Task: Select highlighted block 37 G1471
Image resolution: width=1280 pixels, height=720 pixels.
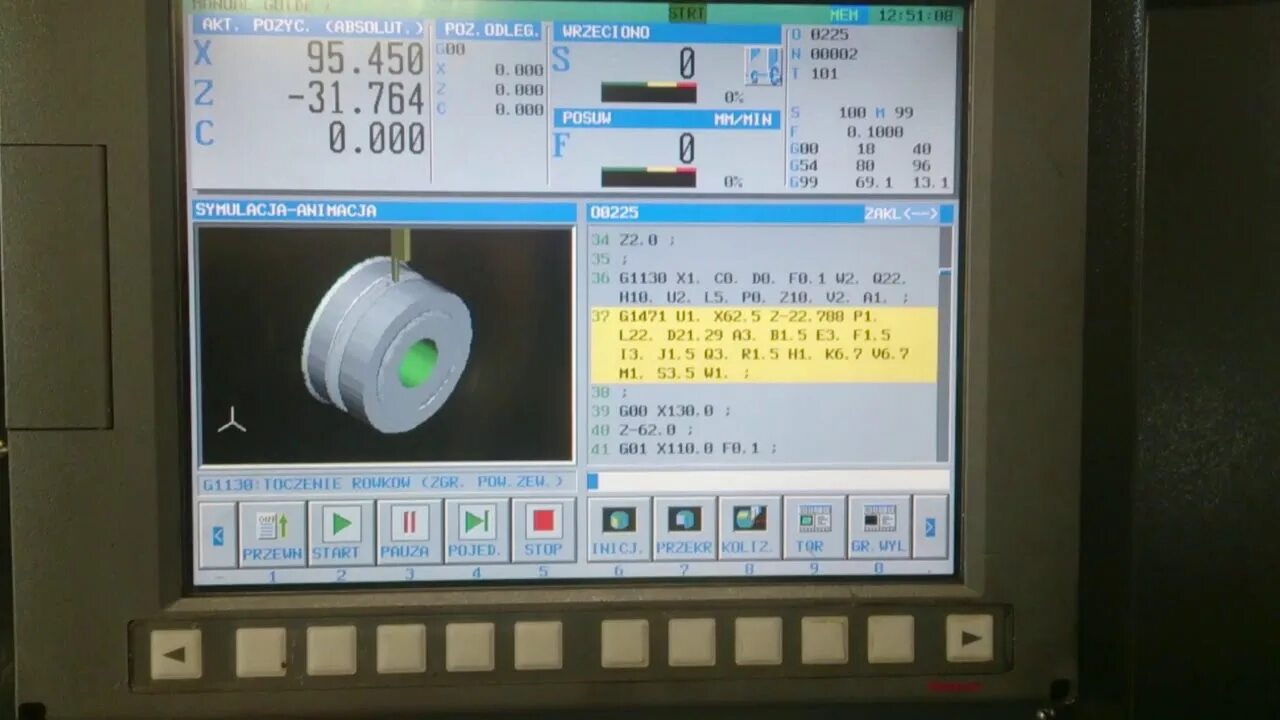Action: point(763,344)
